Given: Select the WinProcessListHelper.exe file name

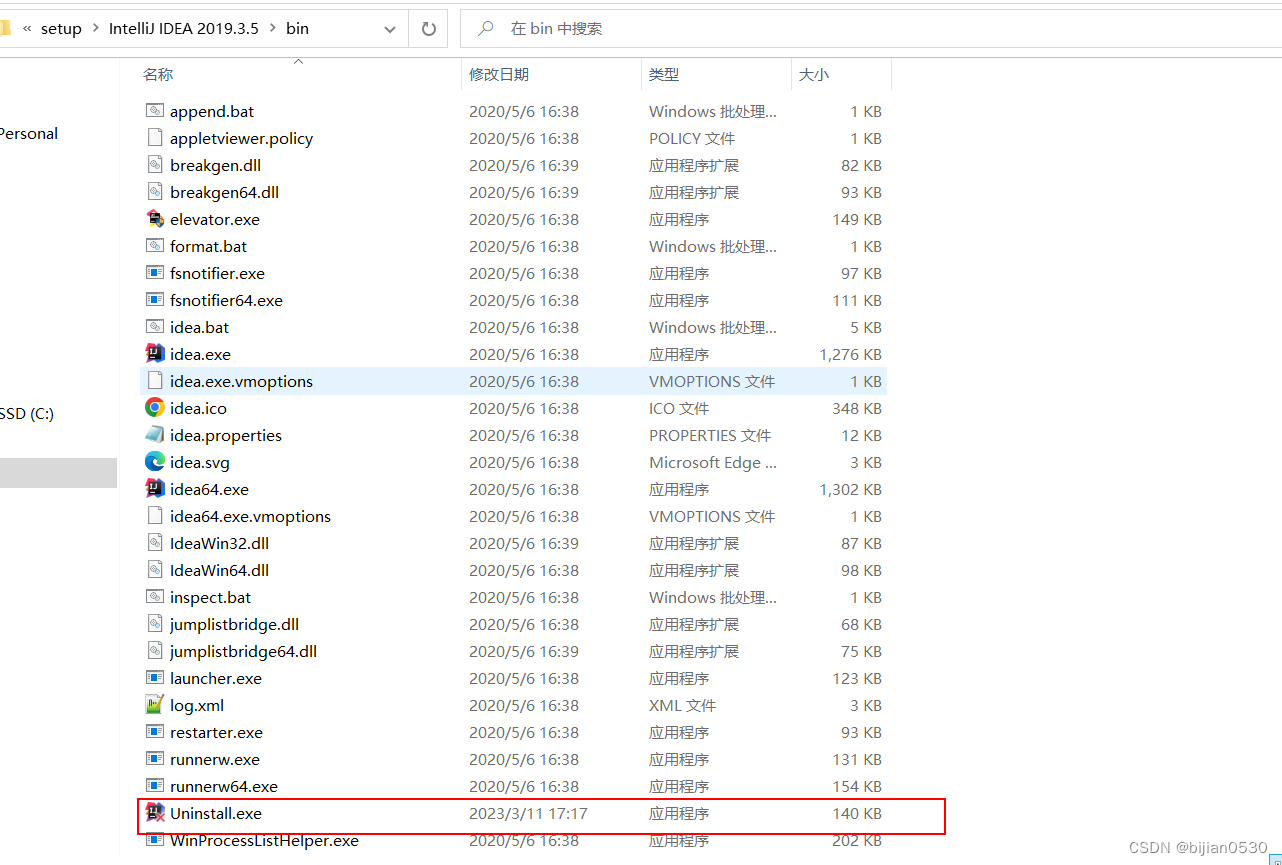Looking at the screenshot, I should point(264,841).
